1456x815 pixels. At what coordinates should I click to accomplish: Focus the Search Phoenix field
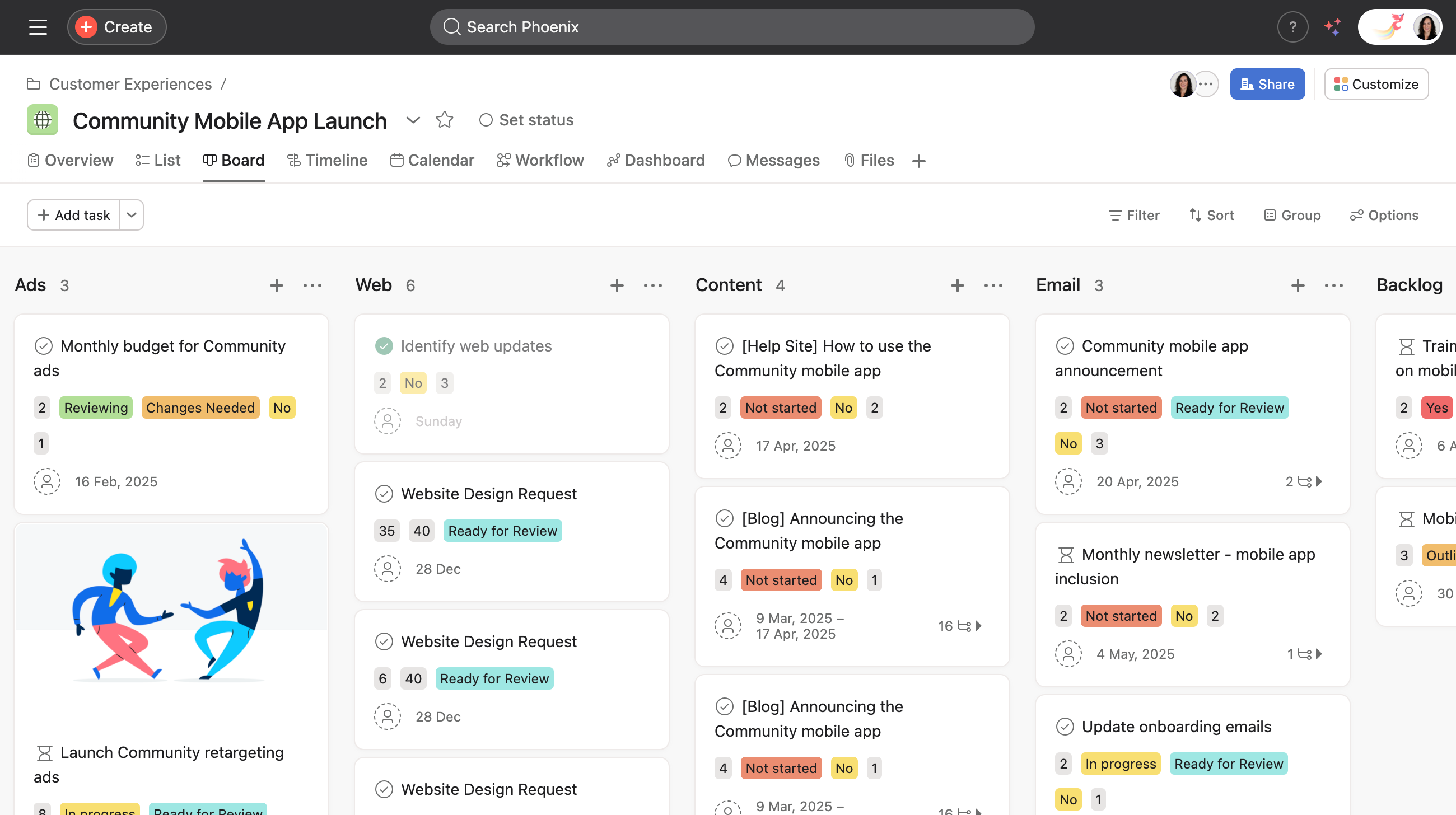(x=732, y=26)
